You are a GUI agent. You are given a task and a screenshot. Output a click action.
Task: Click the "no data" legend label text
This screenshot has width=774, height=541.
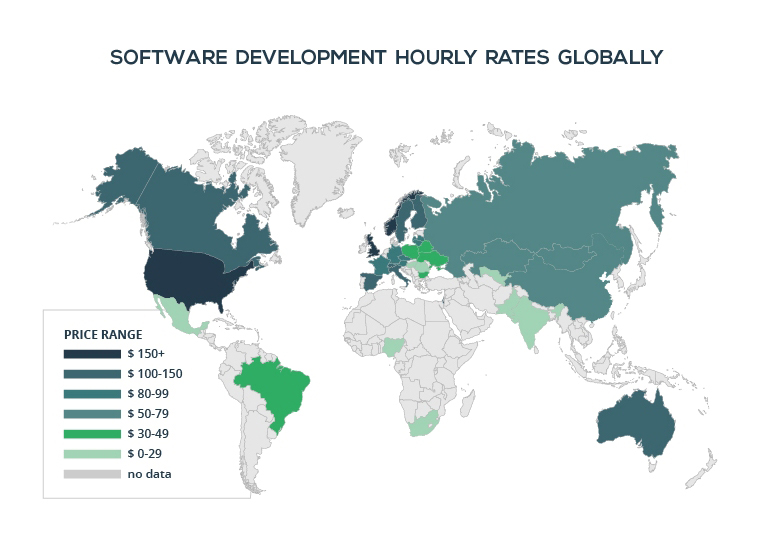click(149, 474)
